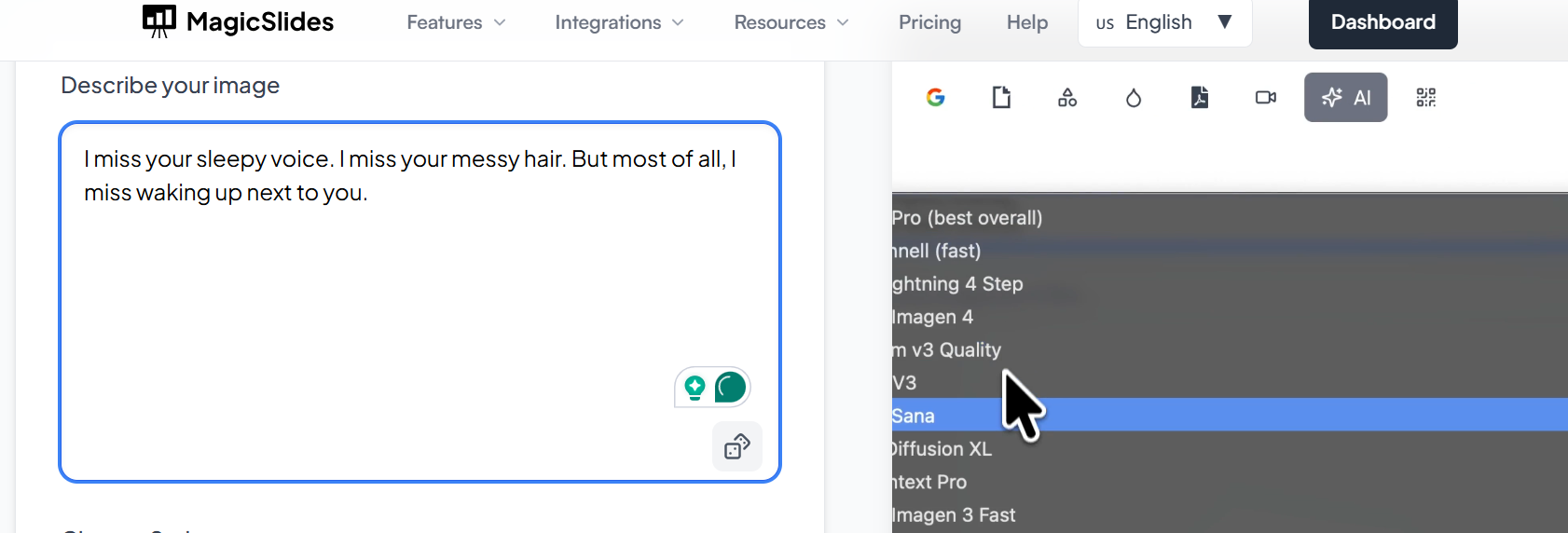Open the Pricing page link
The height and width of the screenshot is (533, 1568).
929,22
